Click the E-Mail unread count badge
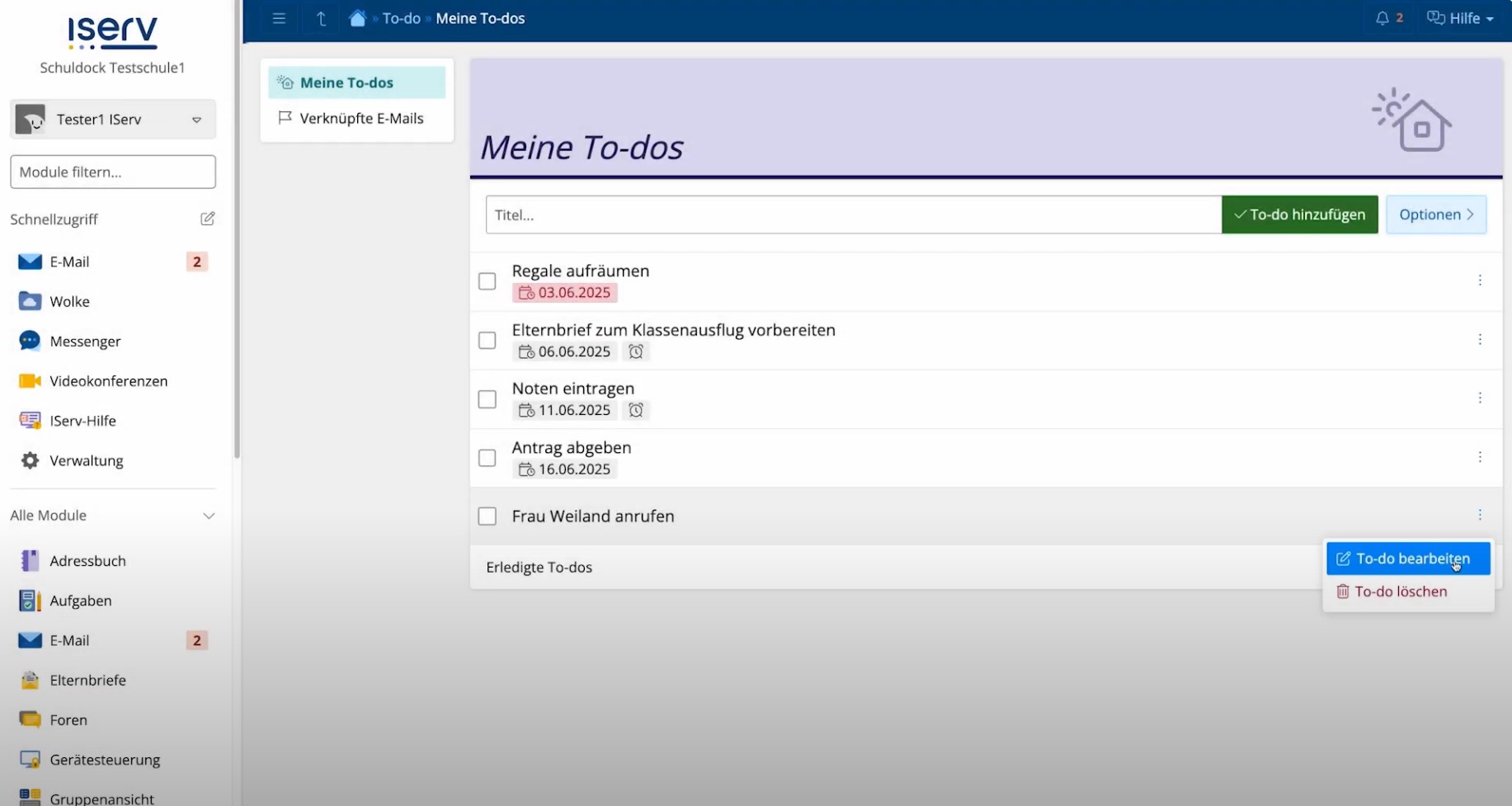This screenshot has height=806, width=1512. tap(196, 262)
